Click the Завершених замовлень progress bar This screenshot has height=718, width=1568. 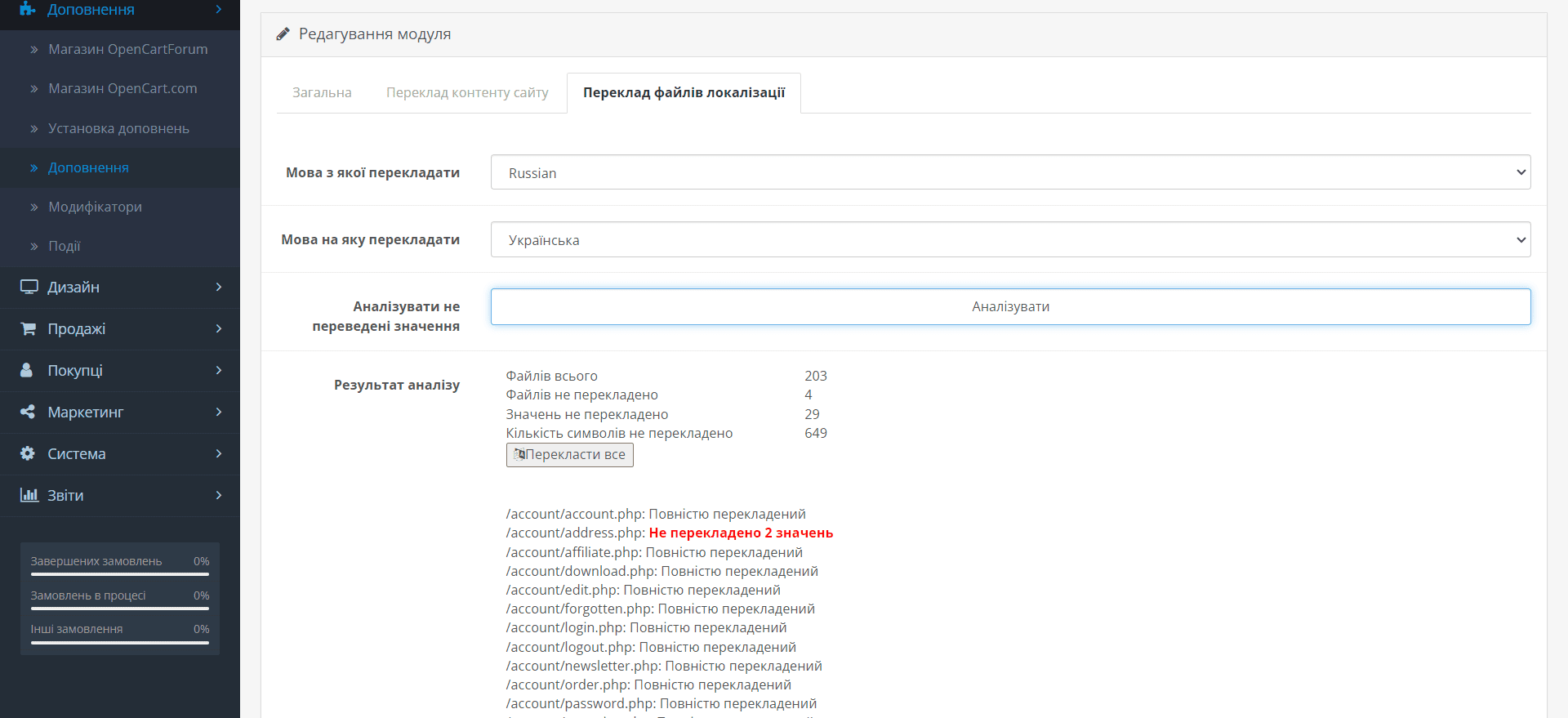[120, 574]
